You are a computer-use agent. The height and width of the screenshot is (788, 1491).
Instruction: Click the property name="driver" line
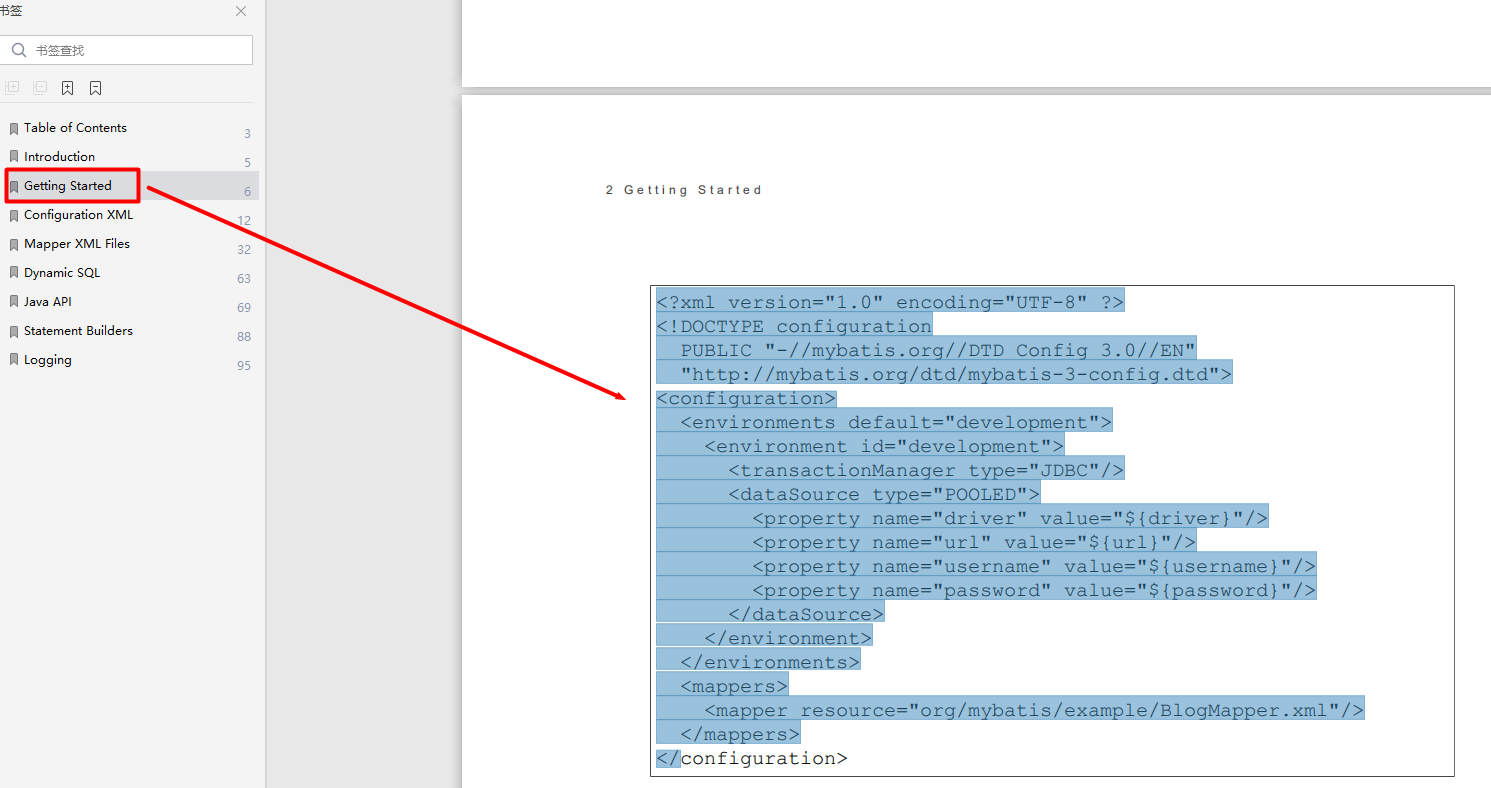click(x=1010, y=518)
